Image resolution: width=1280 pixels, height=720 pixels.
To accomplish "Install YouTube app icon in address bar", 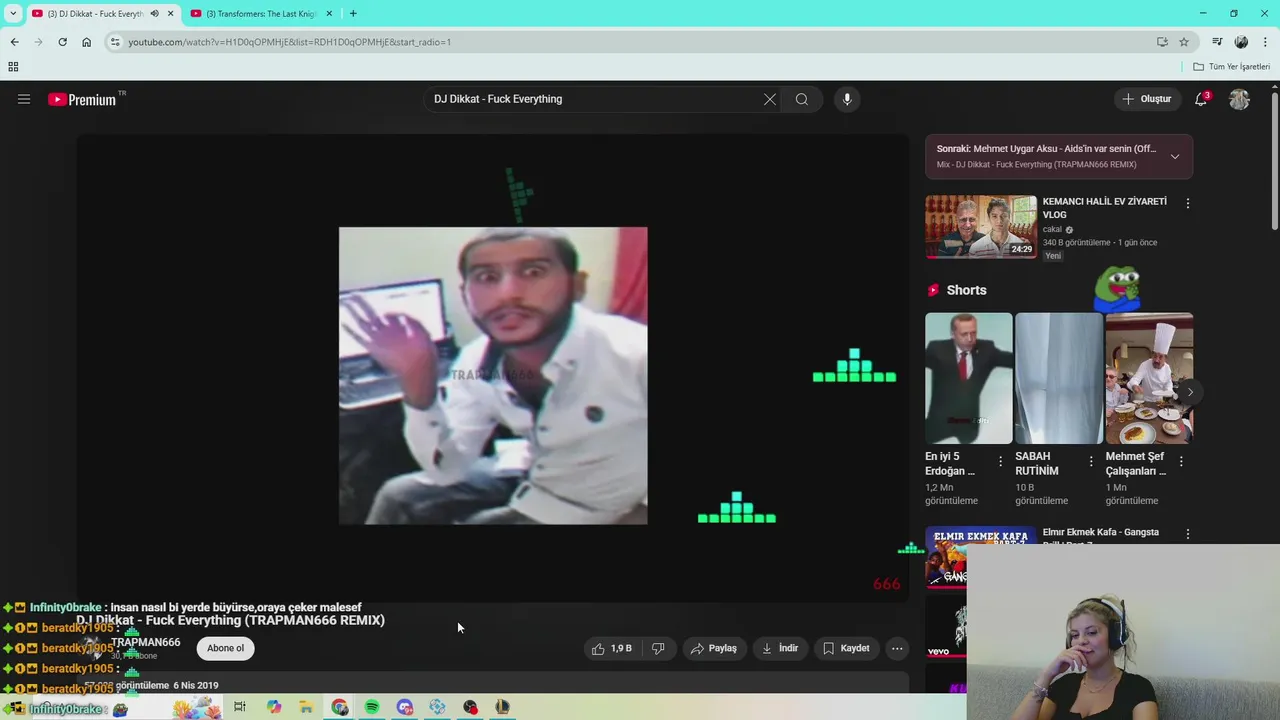I will point(1162,42).
